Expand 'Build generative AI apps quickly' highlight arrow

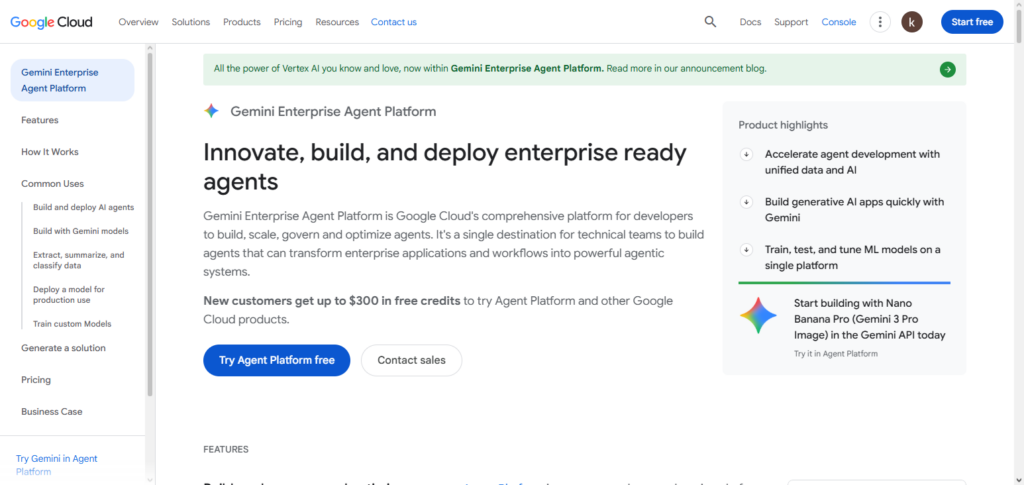[746, 202]
